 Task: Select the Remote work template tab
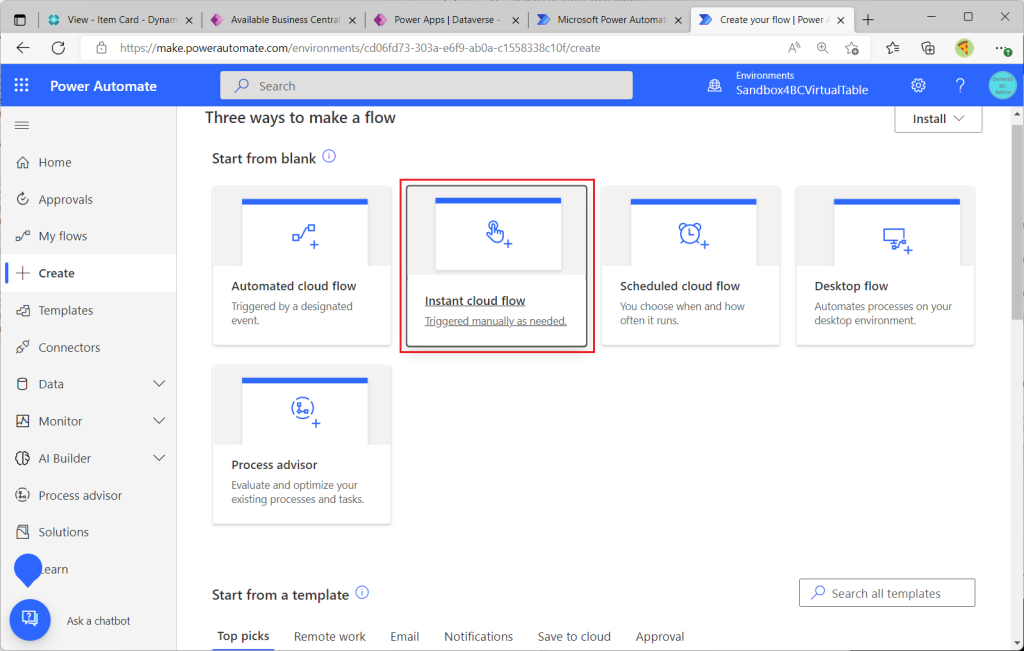(x=330, y=636)
